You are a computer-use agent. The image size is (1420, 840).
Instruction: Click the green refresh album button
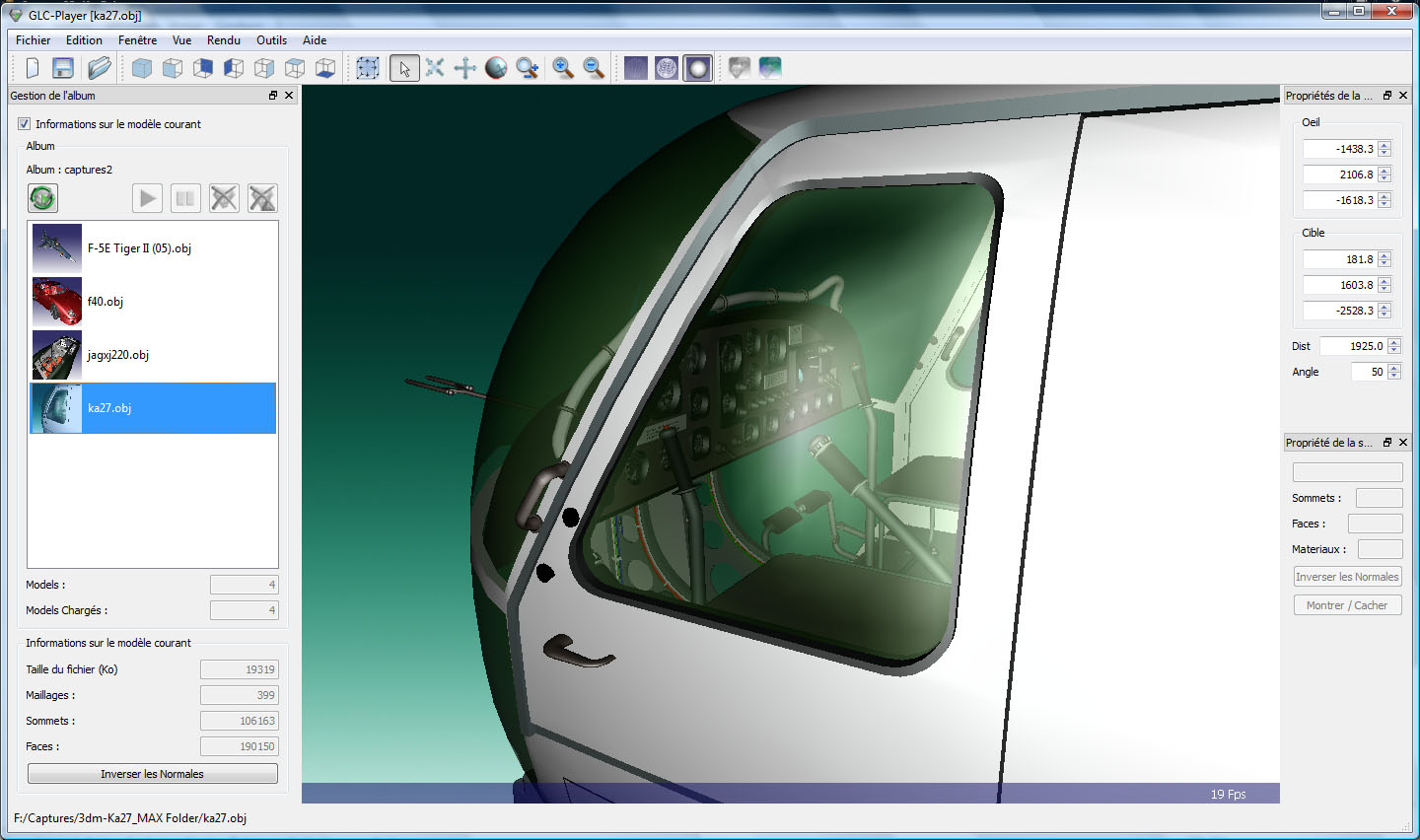point(42,198)
